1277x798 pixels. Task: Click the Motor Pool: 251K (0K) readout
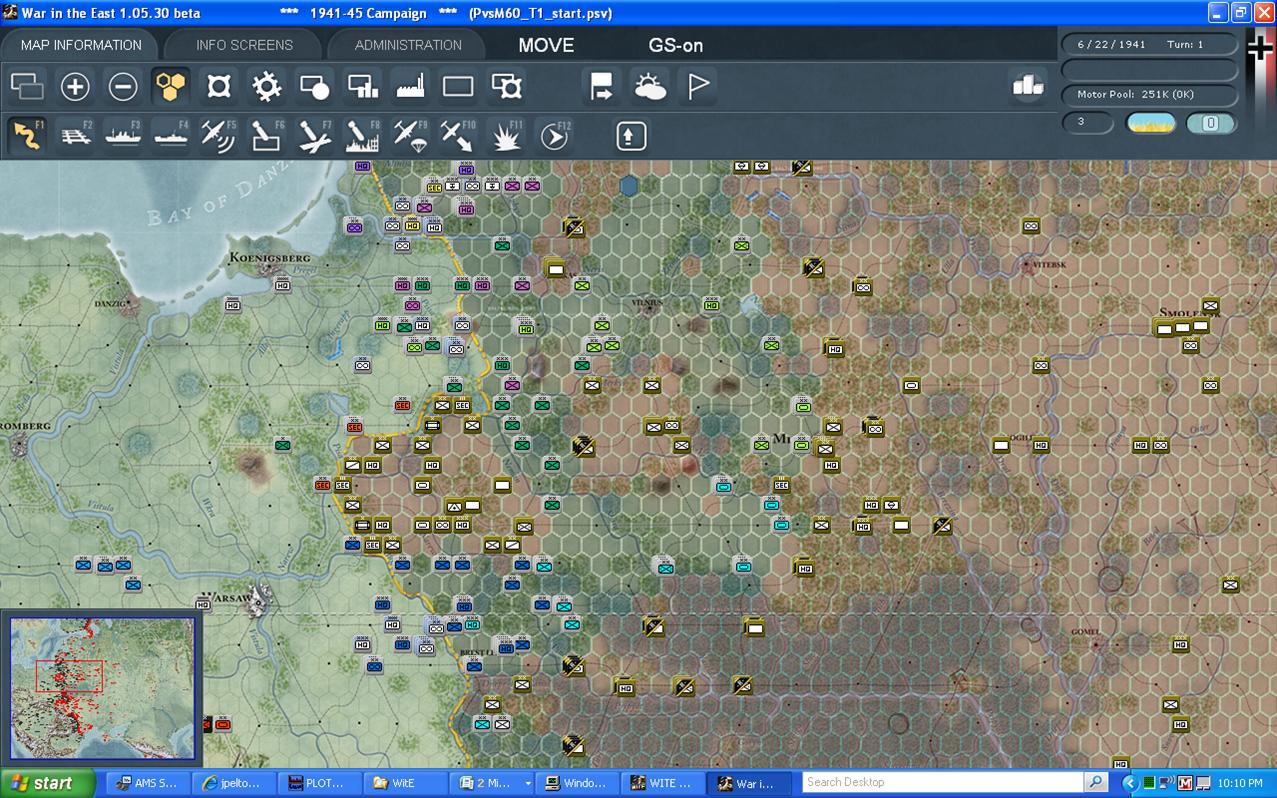click(1149, 94)
